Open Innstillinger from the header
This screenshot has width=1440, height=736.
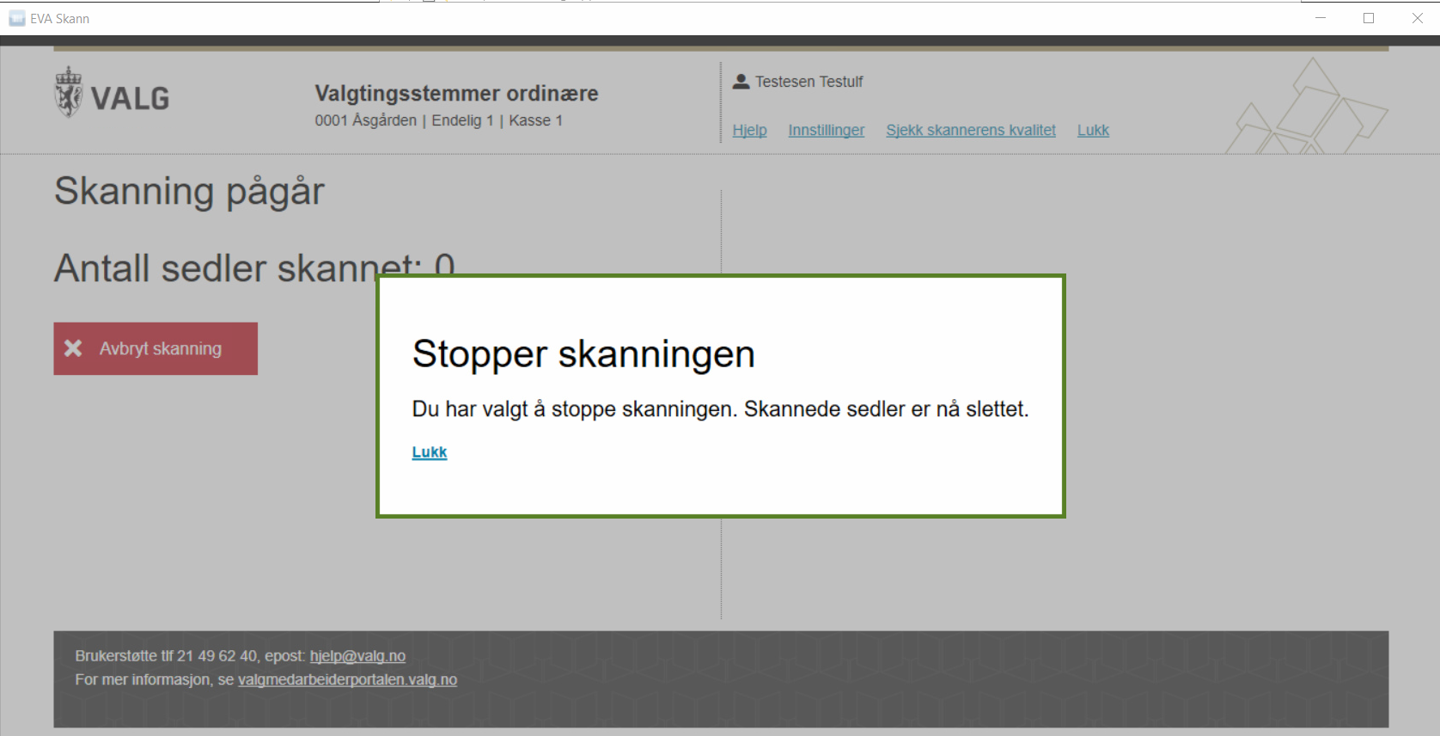pyautogui.click(x=826, y=130)
